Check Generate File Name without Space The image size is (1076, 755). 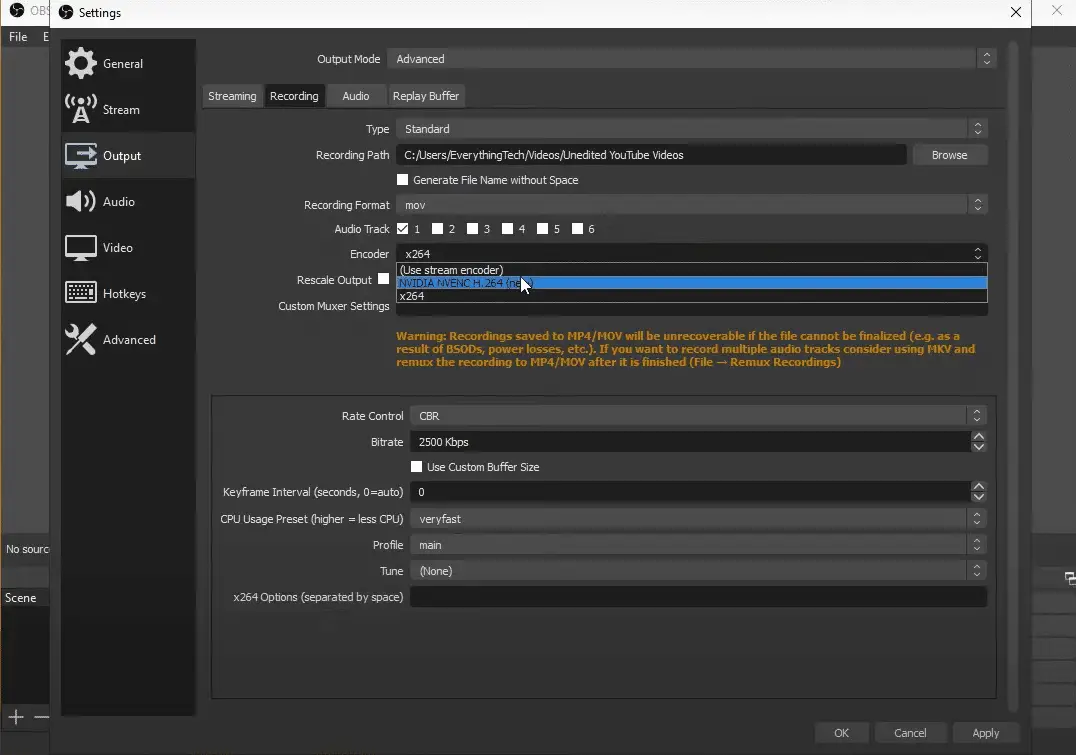click(x=403, y=180)
